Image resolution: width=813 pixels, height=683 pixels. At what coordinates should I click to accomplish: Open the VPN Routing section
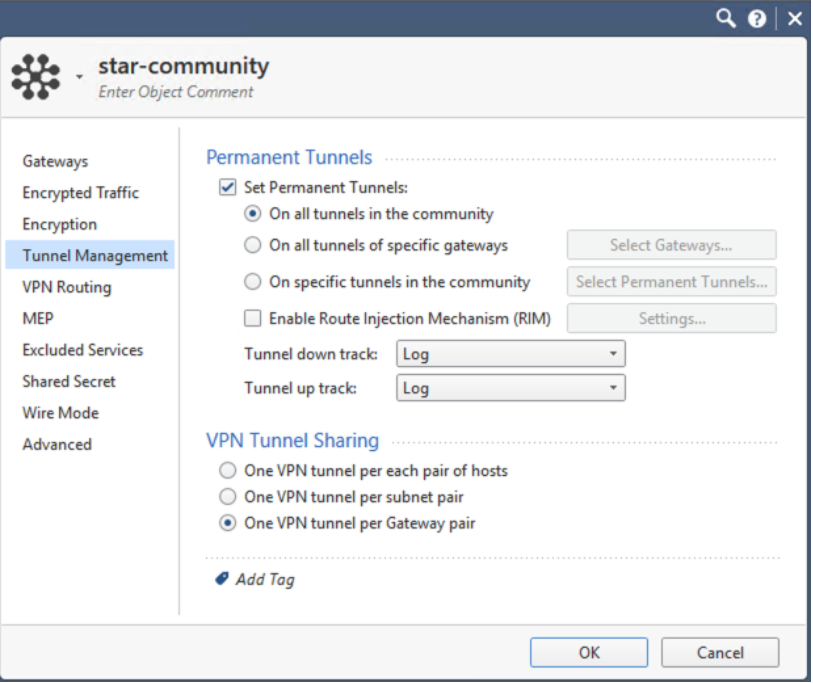[67, 287]
